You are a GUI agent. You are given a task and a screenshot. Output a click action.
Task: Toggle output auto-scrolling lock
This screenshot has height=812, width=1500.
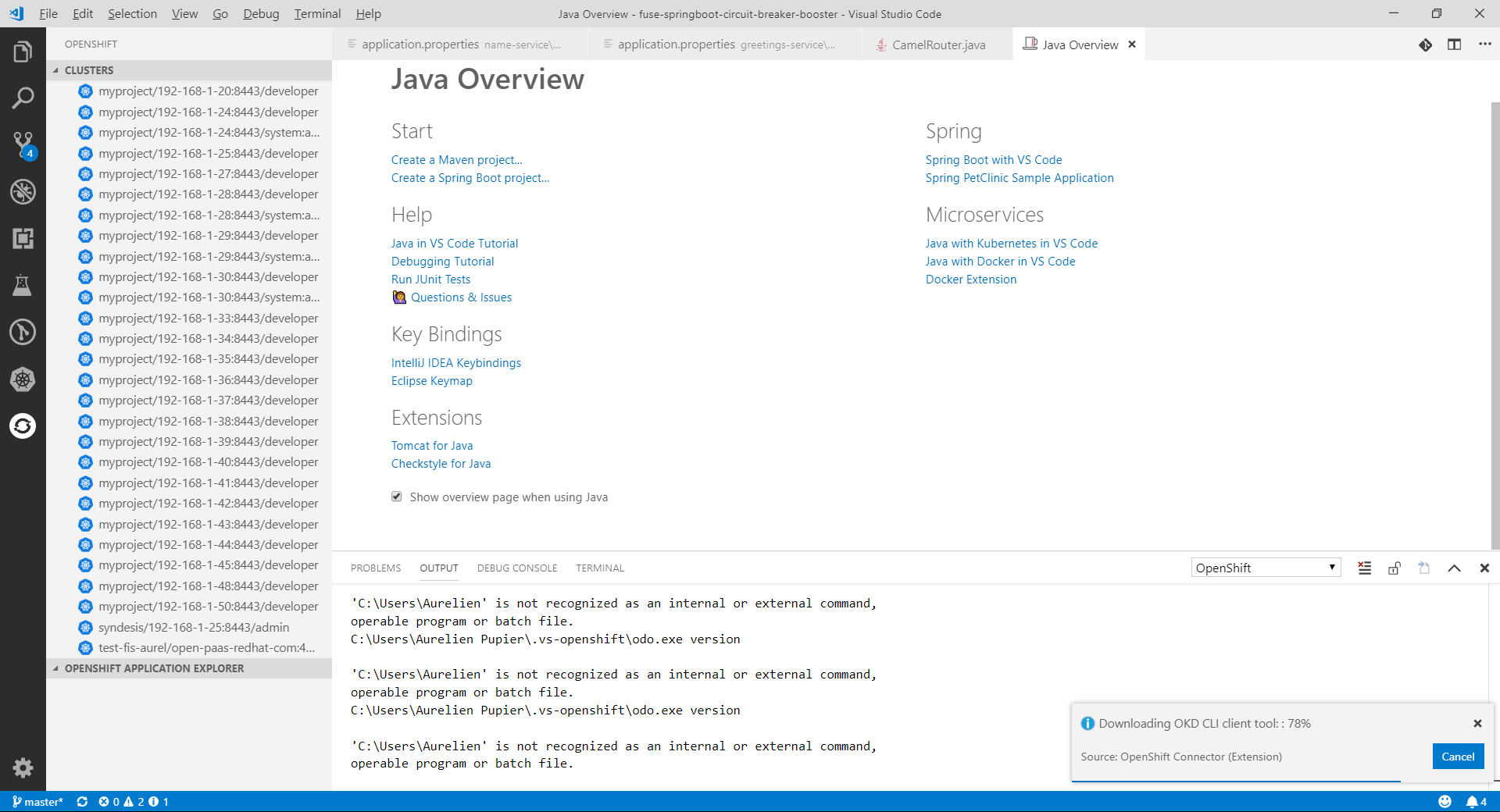pos(1394,568)
